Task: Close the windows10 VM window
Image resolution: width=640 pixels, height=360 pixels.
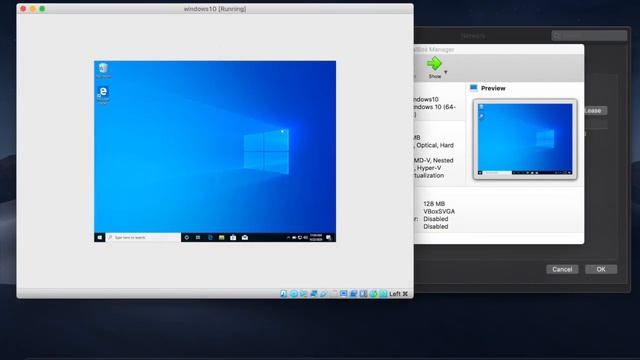Action: click(23, 9)
